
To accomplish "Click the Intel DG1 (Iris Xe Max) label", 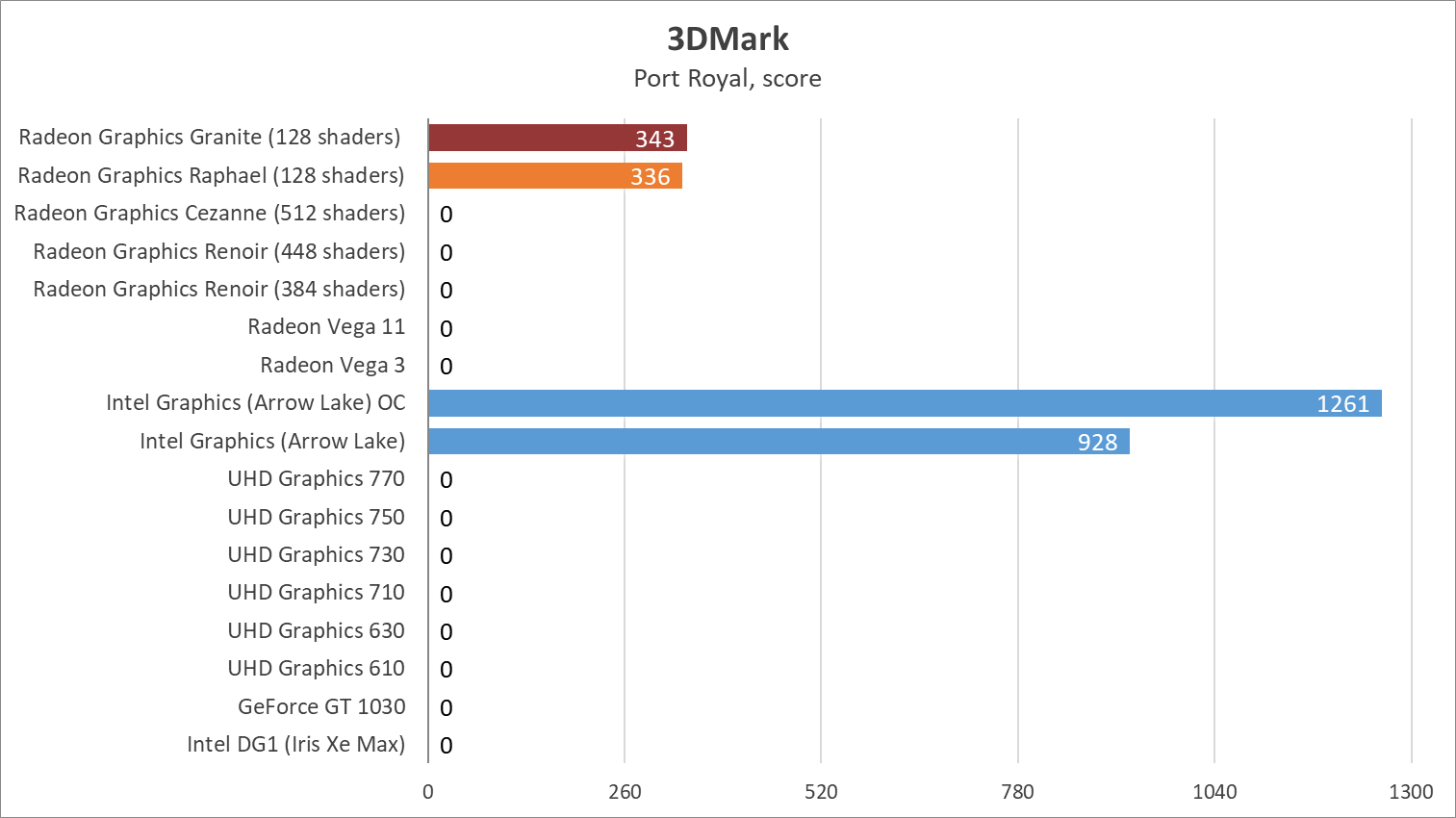I will pyautogui.click(x=296, y=745).
